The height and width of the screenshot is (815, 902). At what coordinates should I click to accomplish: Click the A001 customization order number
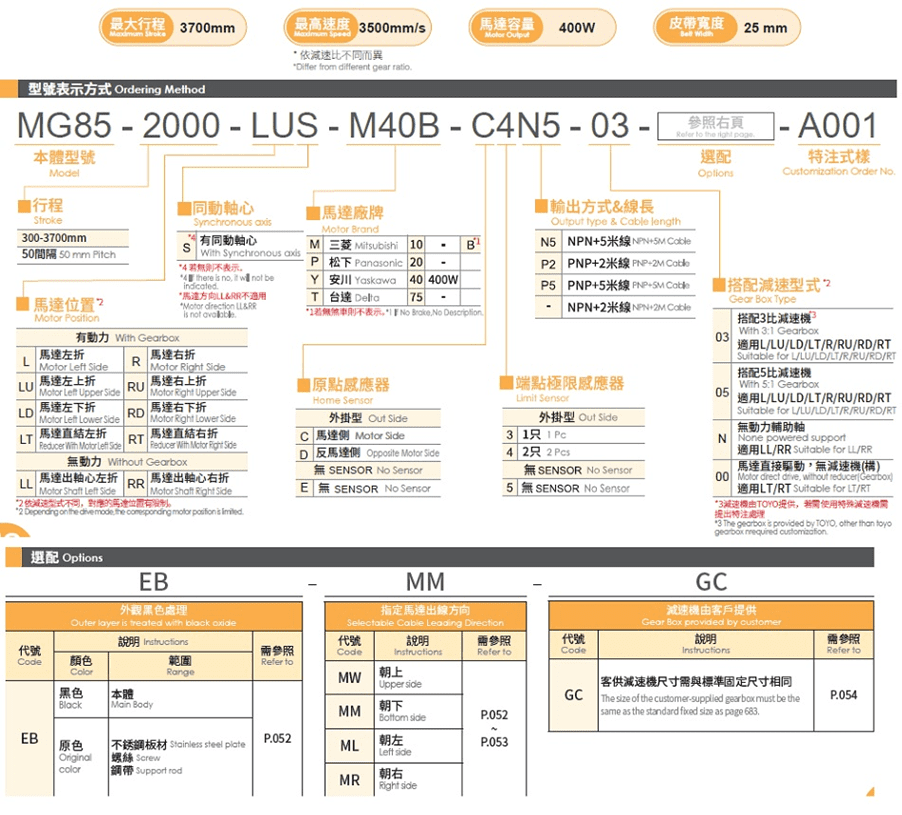click(838, 127)
